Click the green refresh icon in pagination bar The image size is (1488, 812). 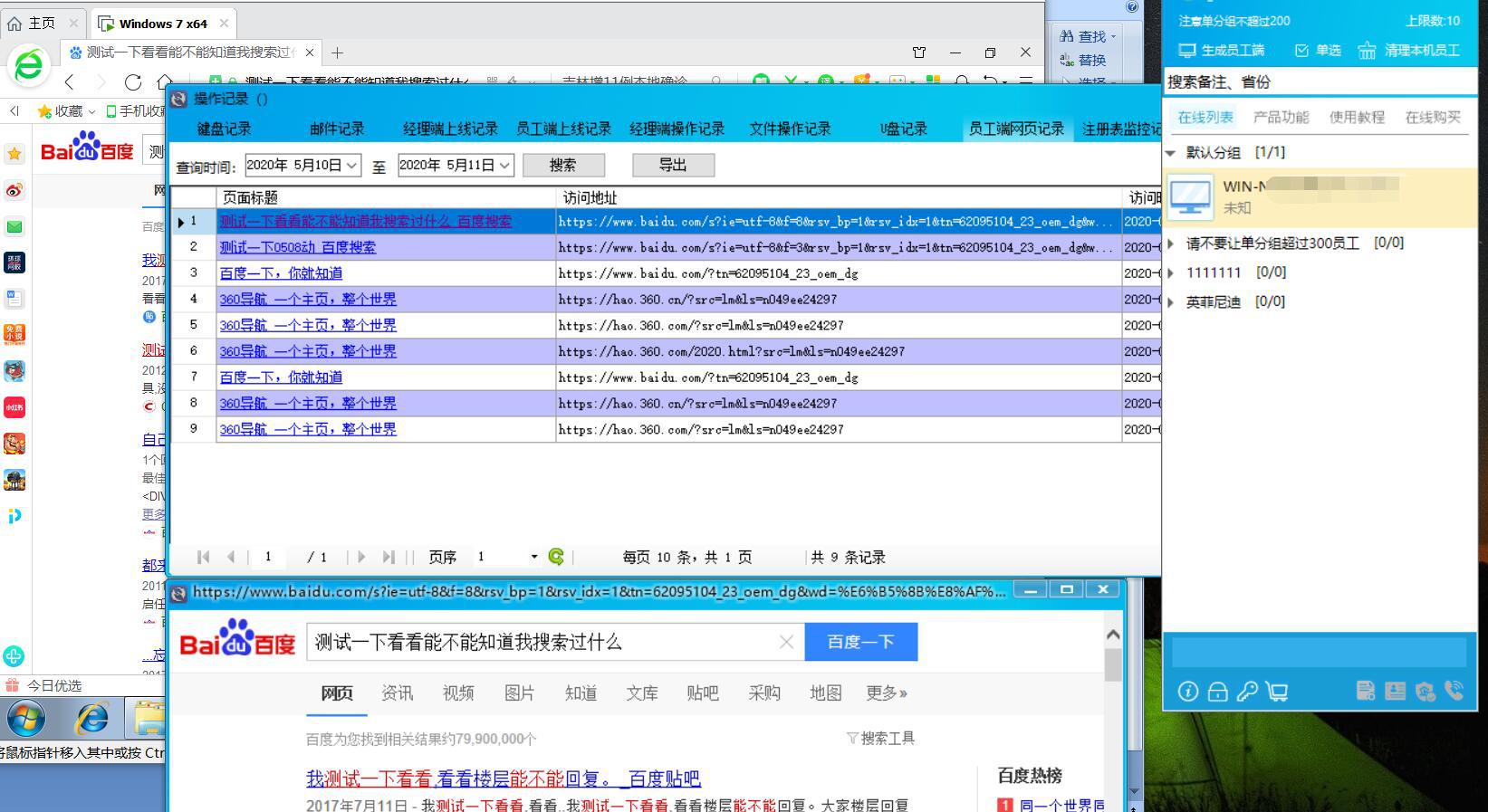(556, 557)
